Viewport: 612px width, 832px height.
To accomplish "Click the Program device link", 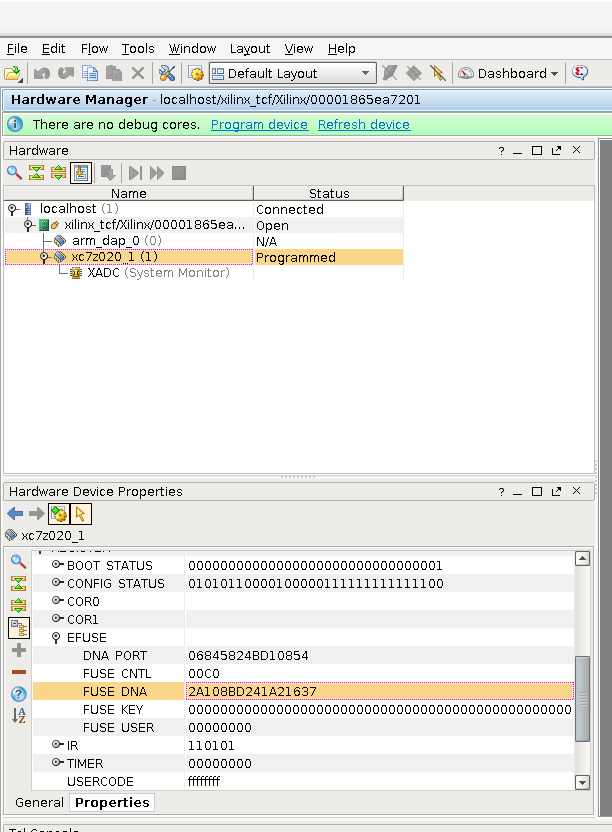I will (259, 125).
